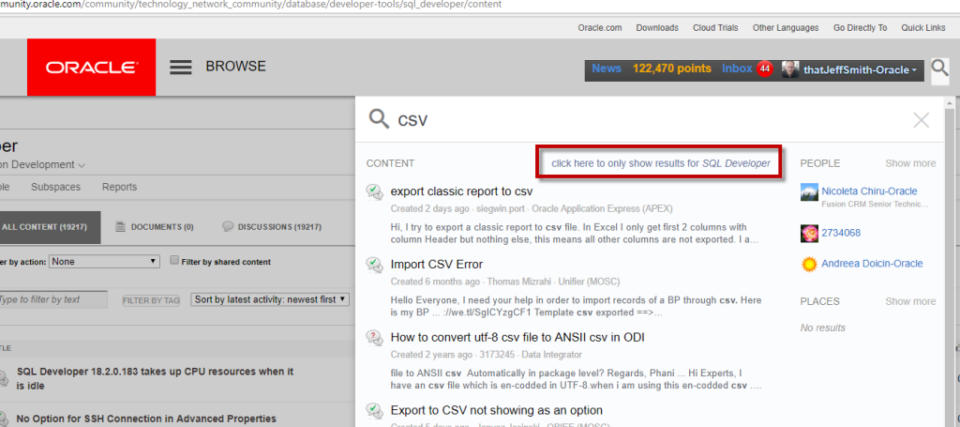This screenshot has width=960, height=427.
Task: Click the 2734068 user avatar
Action: click(809, 233)
